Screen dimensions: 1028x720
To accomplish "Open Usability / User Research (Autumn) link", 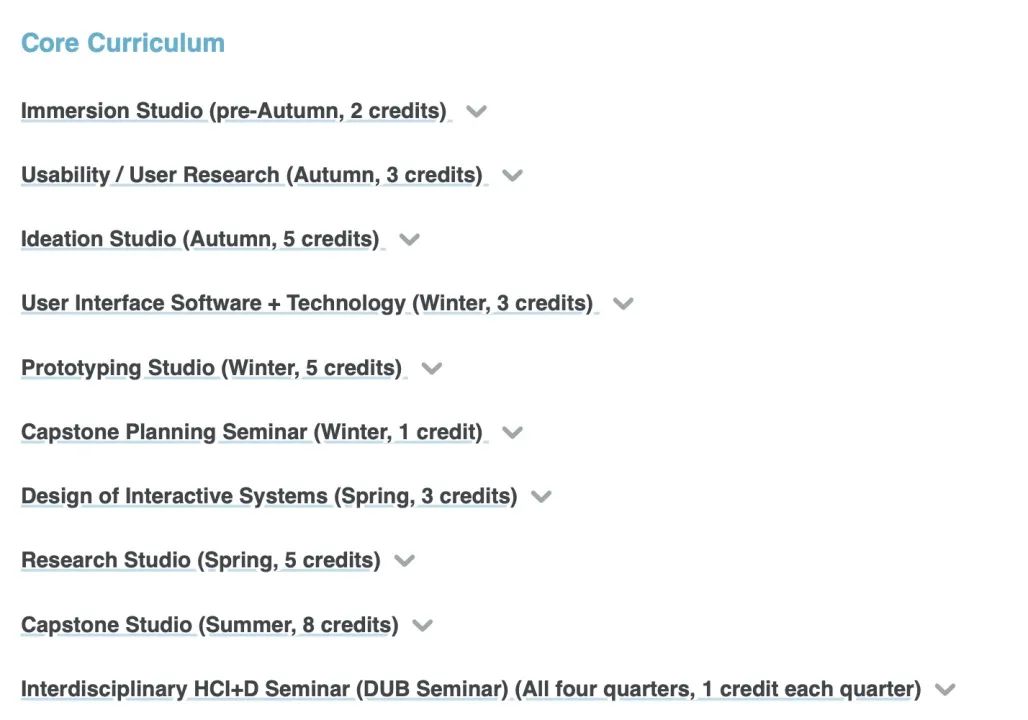I will pos(252,175).
